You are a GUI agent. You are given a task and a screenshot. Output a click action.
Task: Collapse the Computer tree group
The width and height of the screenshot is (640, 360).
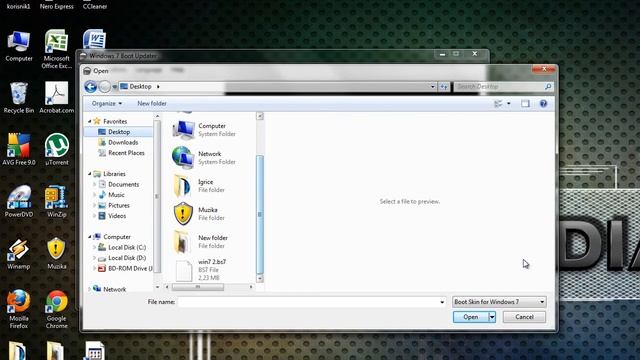pos(90,237)
